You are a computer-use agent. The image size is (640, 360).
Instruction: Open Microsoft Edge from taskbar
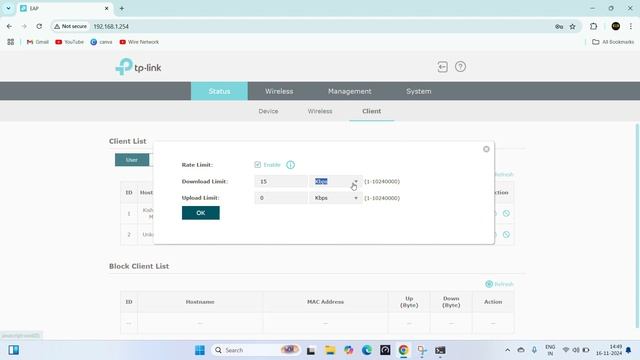[367, 350]
